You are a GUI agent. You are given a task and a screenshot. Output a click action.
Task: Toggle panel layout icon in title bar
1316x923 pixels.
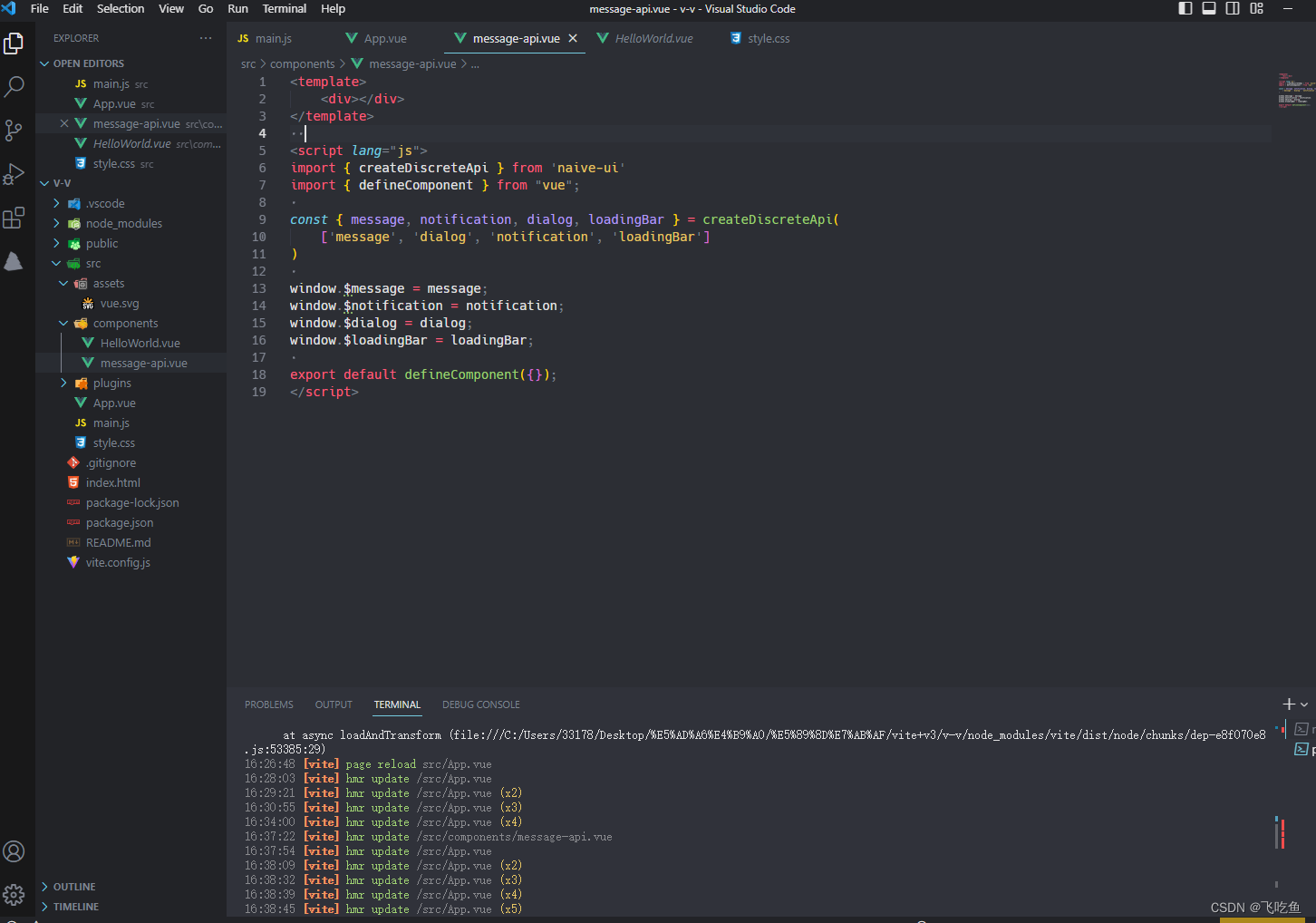[1209, 8]
